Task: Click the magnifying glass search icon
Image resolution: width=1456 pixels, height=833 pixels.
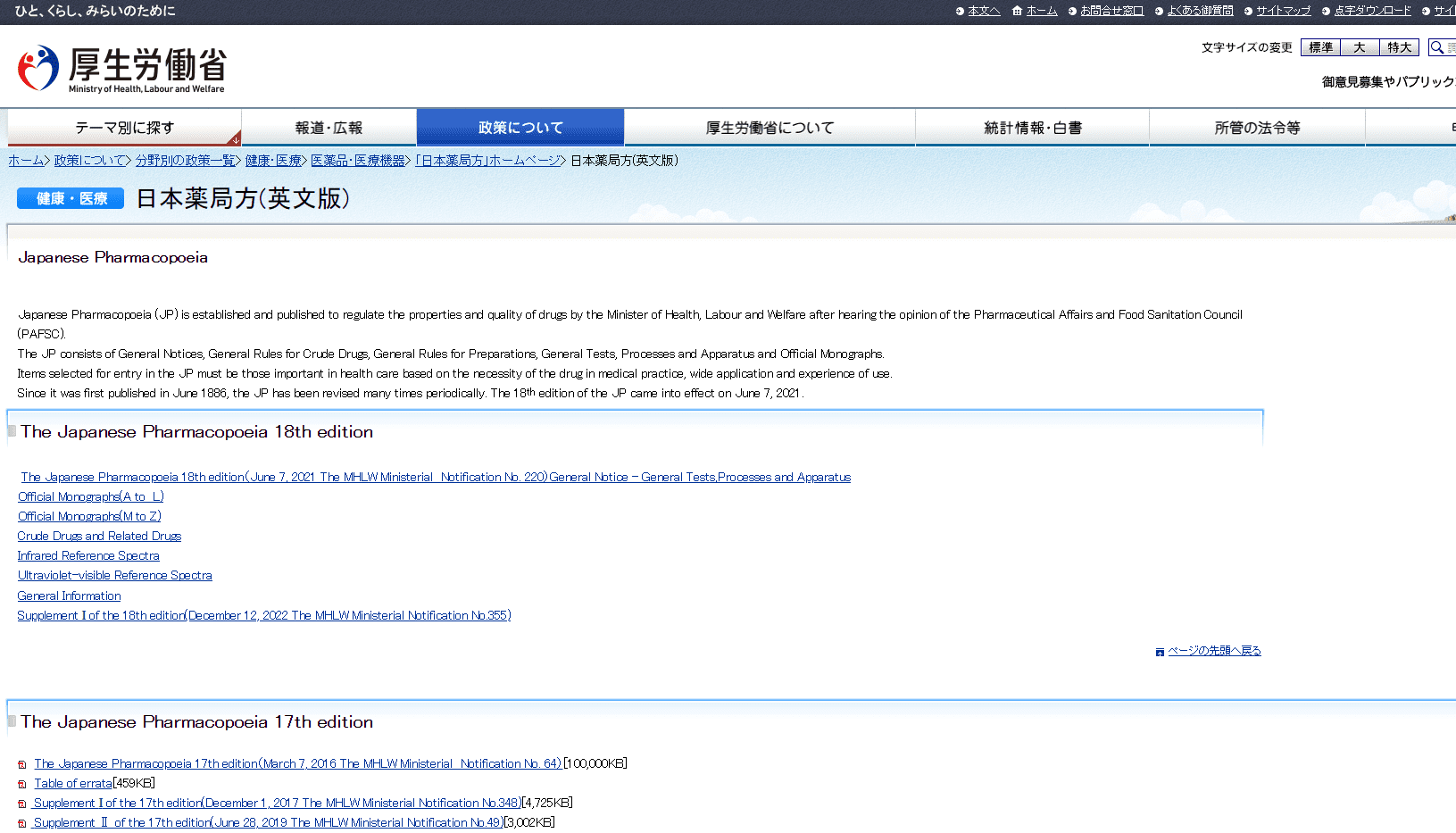Action: pyautogui.click(x=1437, y=47)
